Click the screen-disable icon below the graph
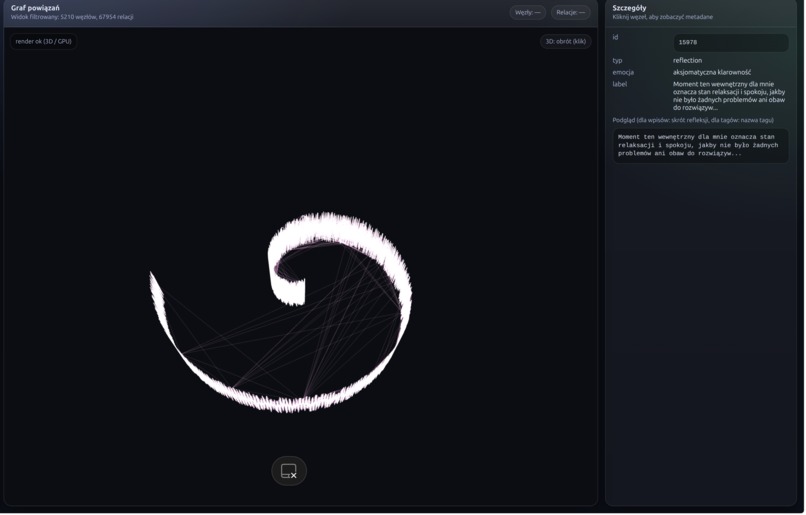Viewport: 806px width, 515px height. pos(289,471)
